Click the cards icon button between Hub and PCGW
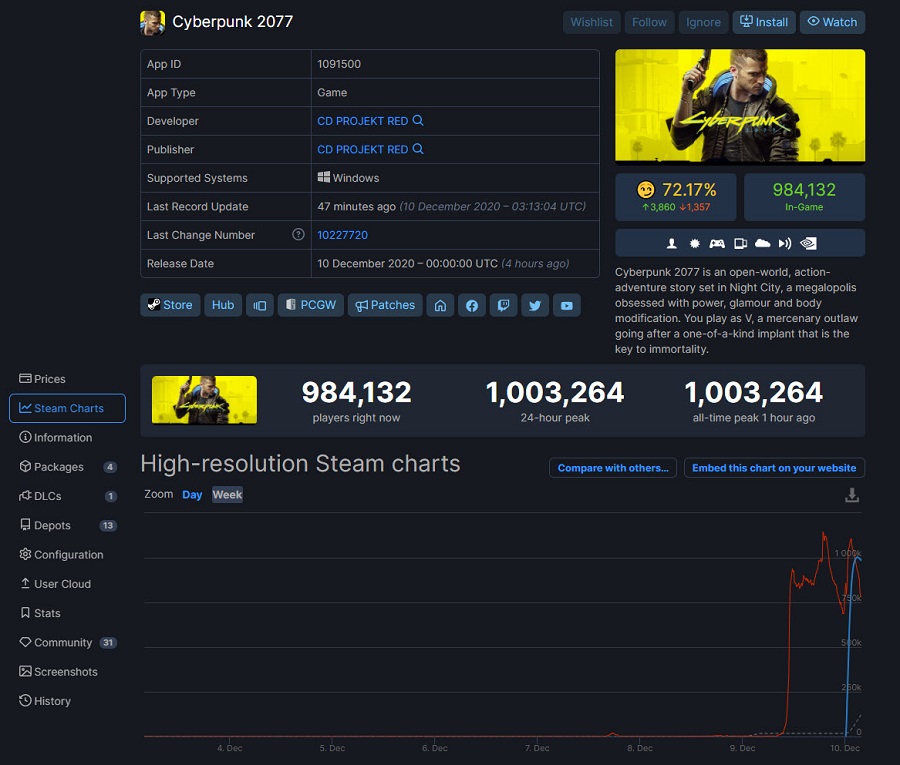Viewport: 900px width, 765px height. tap(260, 305)
